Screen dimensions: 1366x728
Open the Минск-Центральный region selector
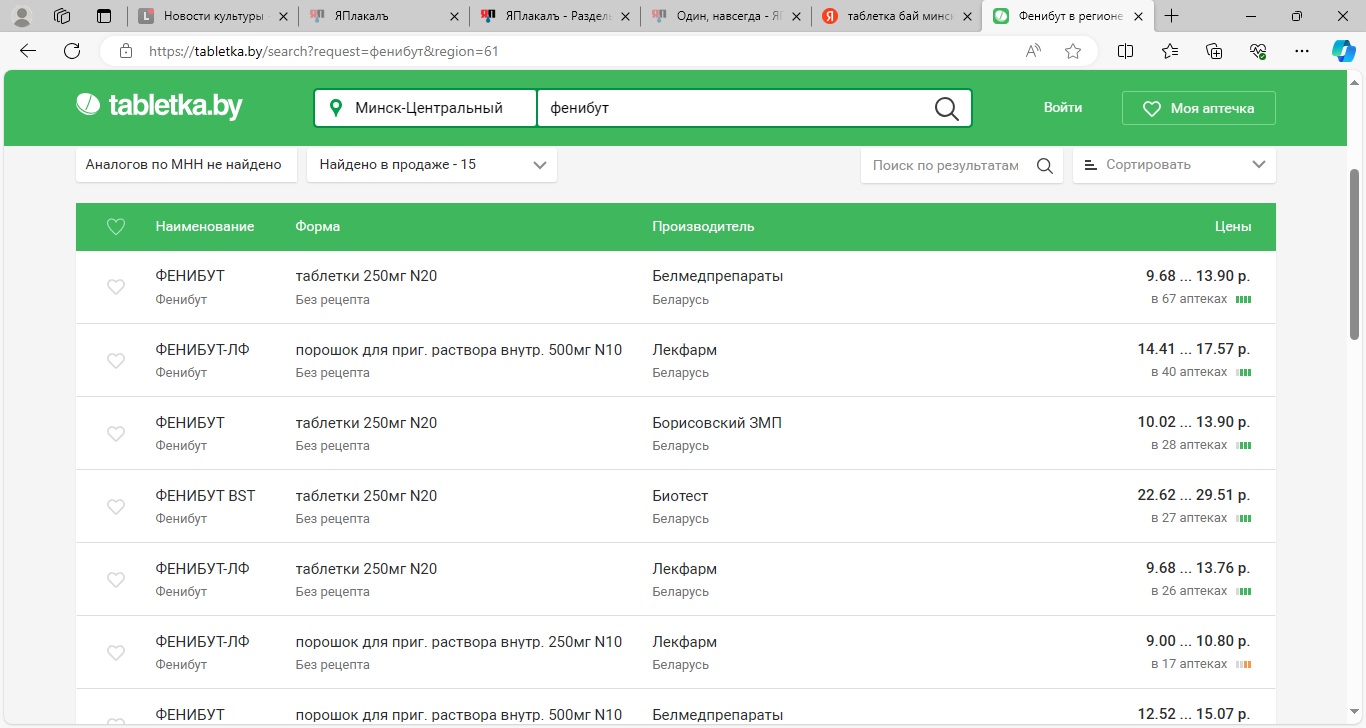click(x=426, y=108)
